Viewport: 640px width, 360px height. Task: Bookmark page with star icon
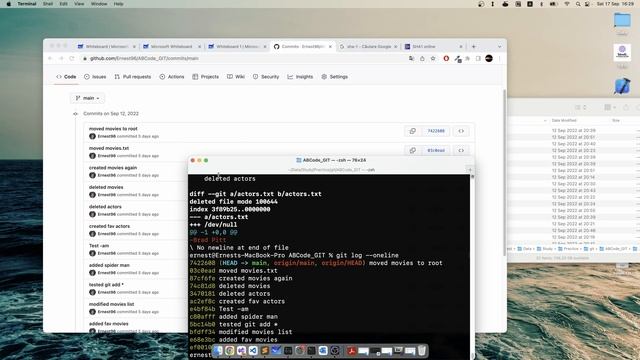(433, 58)
